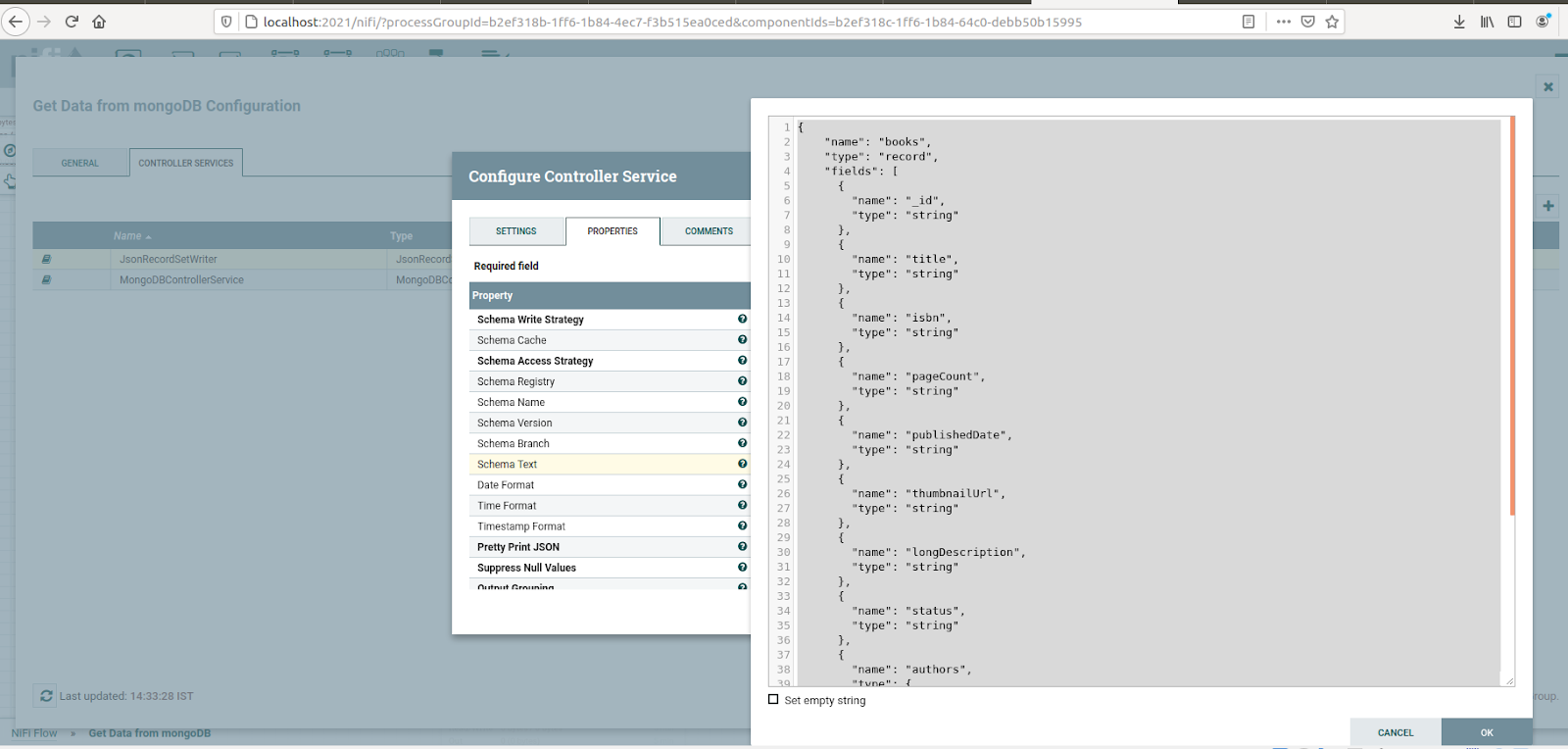This screenshot has height=749, width=1568.
Task: Open the Comments tab
Action: 709,231
